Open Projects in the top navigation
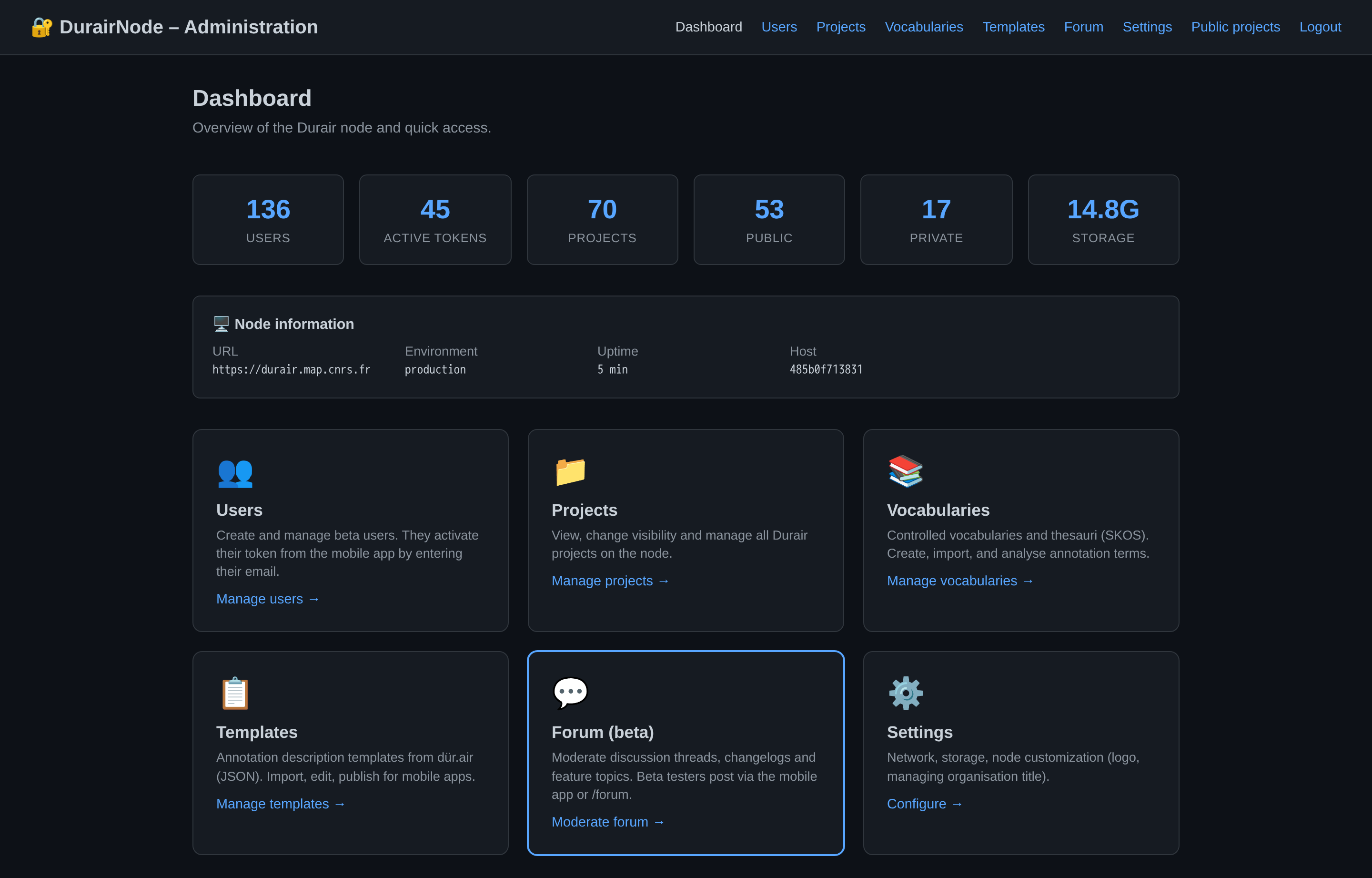 coord(840,27)
